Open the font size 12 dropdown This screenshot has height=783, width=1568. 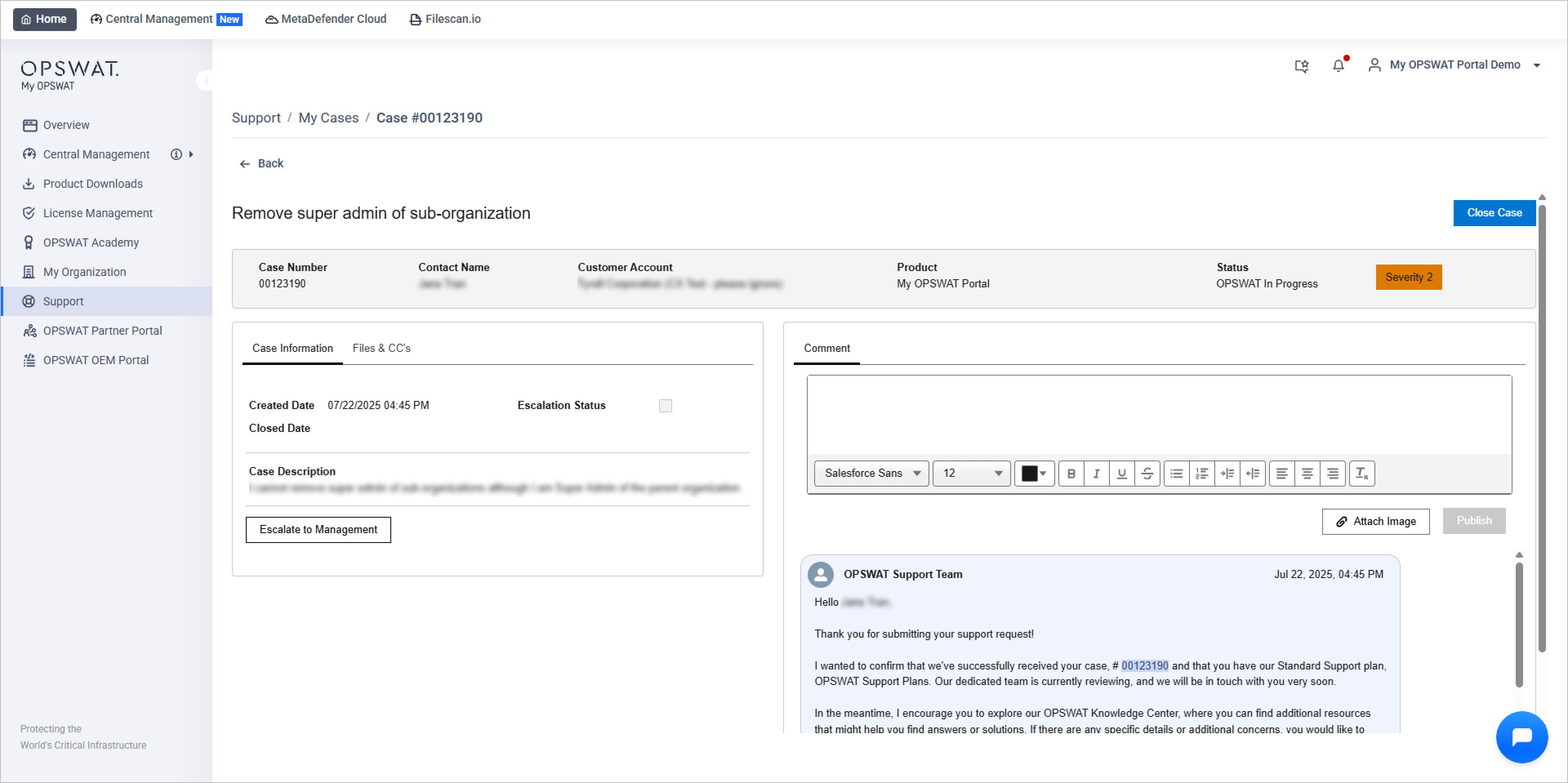pyautogui.click(x=971, y=473)
